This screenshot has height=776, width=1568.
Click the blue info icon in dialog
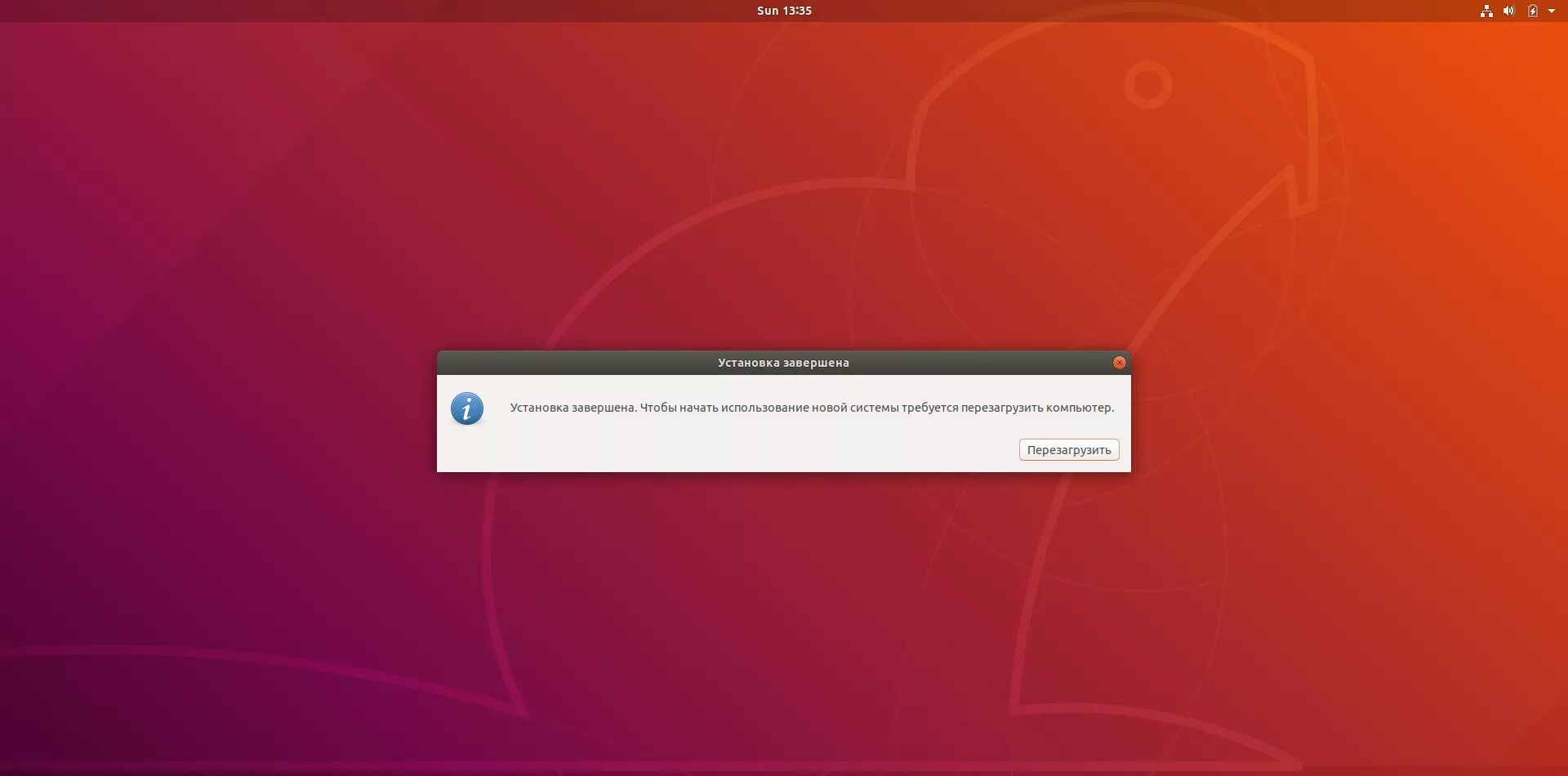467,408
